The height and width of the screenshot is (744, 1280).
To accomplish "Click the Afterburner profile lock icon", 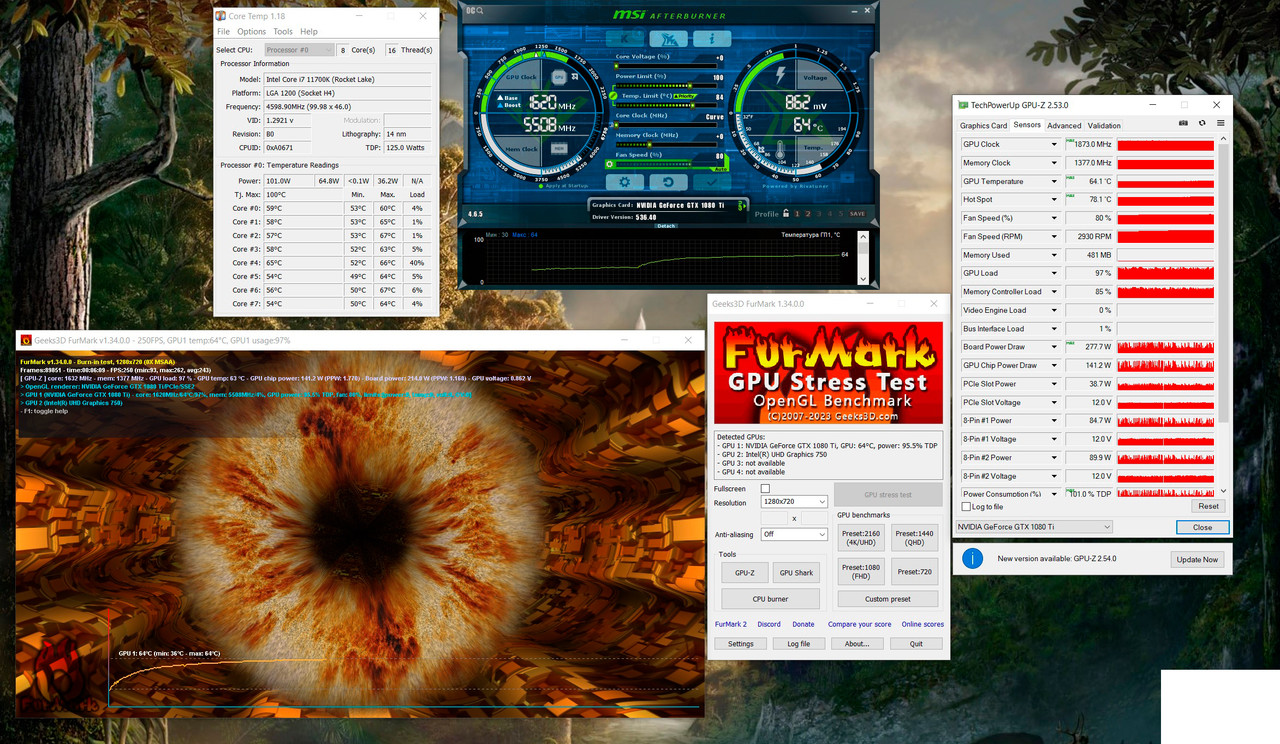I will click(x=786, y=213).
